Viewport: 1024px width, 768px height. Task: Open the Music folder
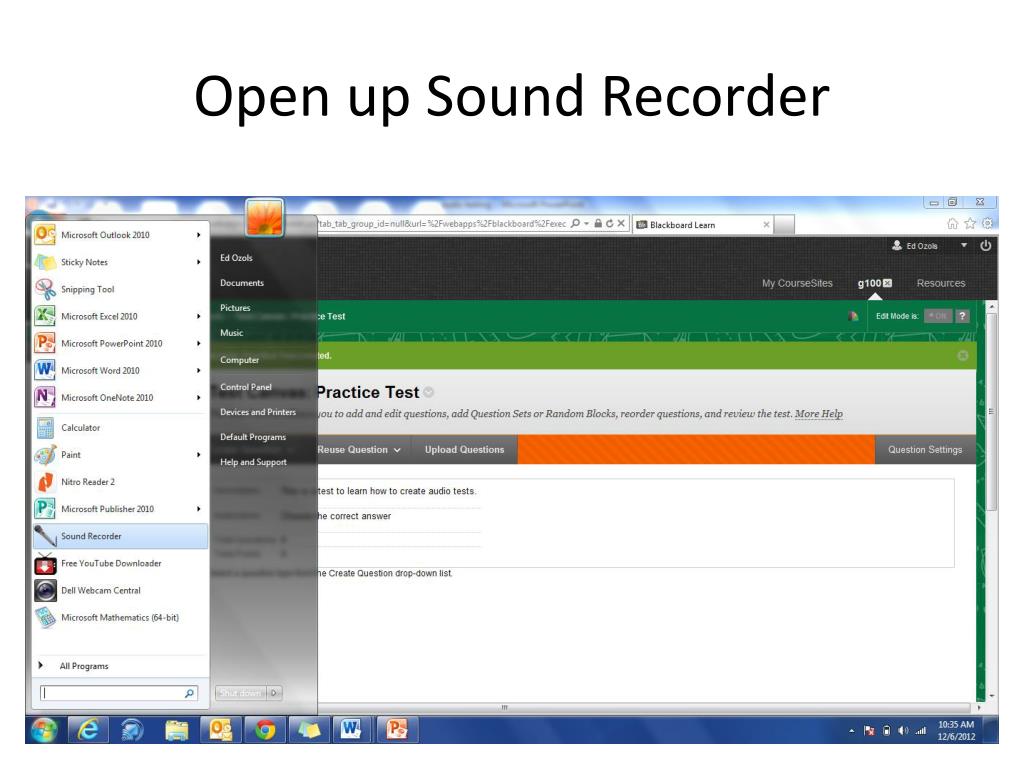[231, 332]
